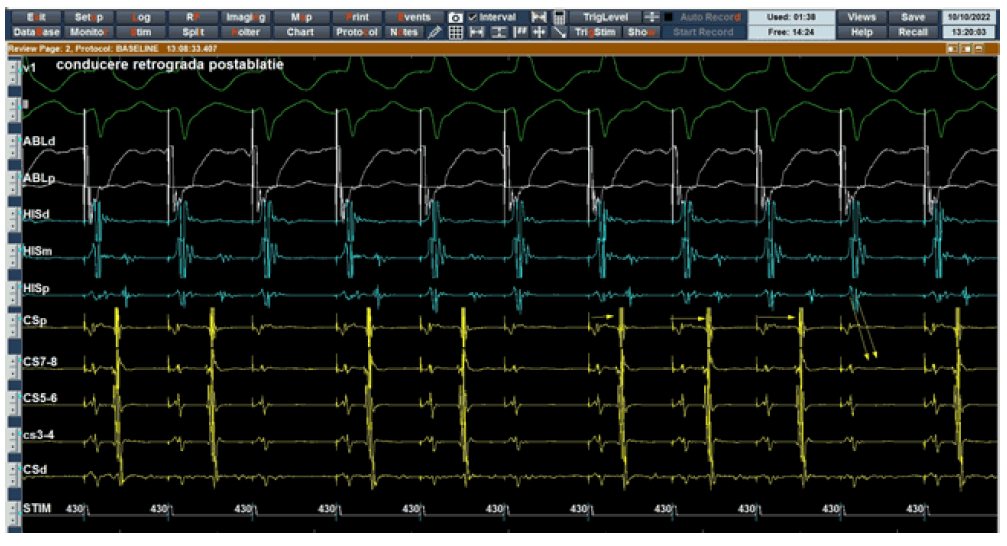Click the 'conducere retrograda postablatie' annotation
This screenshot has height=546, width=1007.
tap(170, 65)
